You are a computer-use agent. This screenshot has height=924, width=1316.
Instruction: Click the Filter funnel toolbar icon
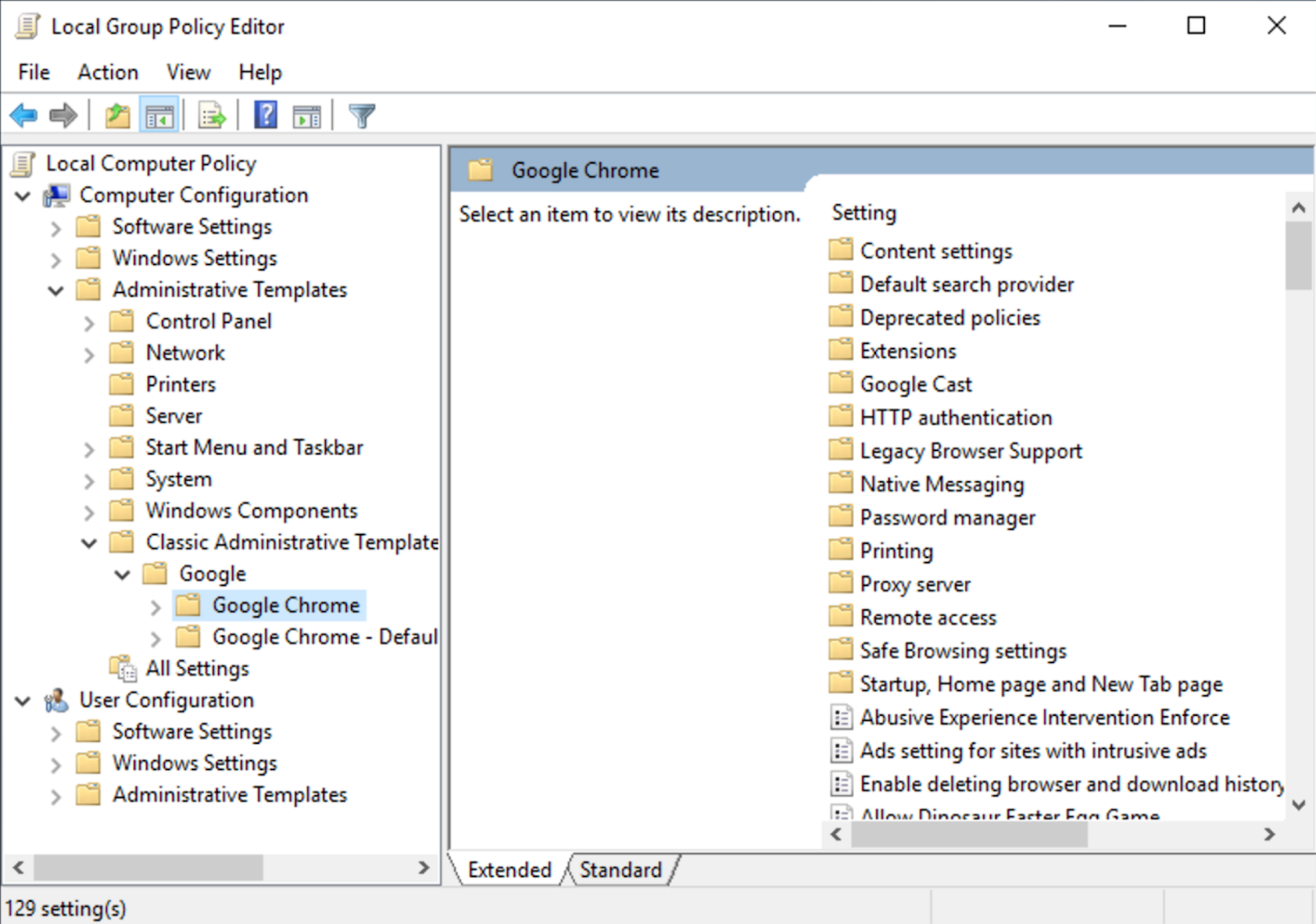point(362,116)
